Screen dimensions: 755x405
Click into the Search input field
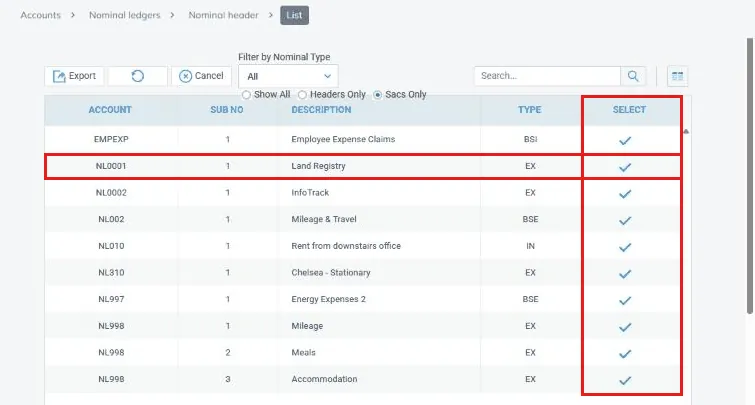click(547, 76)
